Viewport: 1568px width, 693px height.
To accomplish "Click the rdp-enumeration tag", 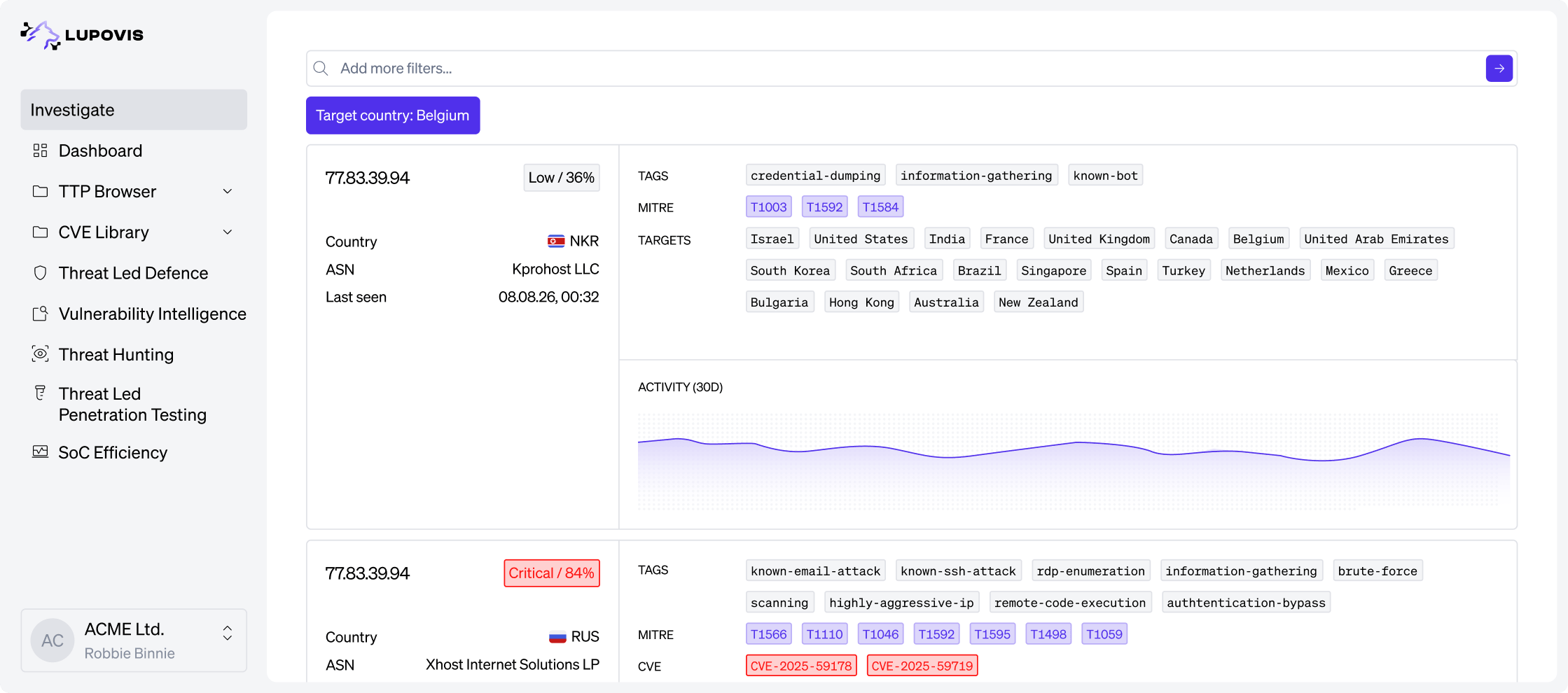I will (x=1091, y=570).
